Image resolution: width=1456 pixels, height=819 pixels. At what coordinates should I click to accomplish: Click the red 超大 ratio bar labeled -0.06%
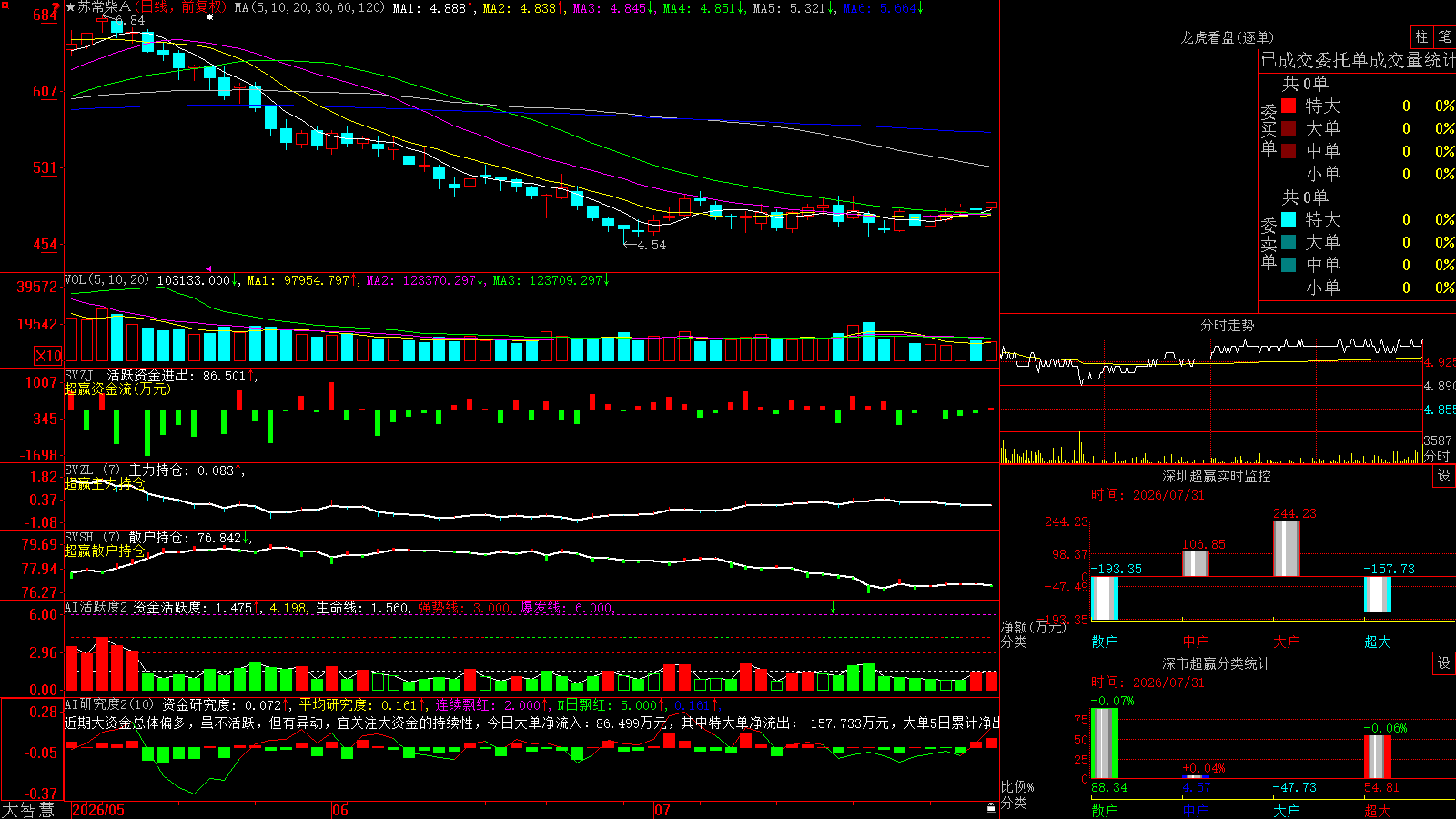1378,756
